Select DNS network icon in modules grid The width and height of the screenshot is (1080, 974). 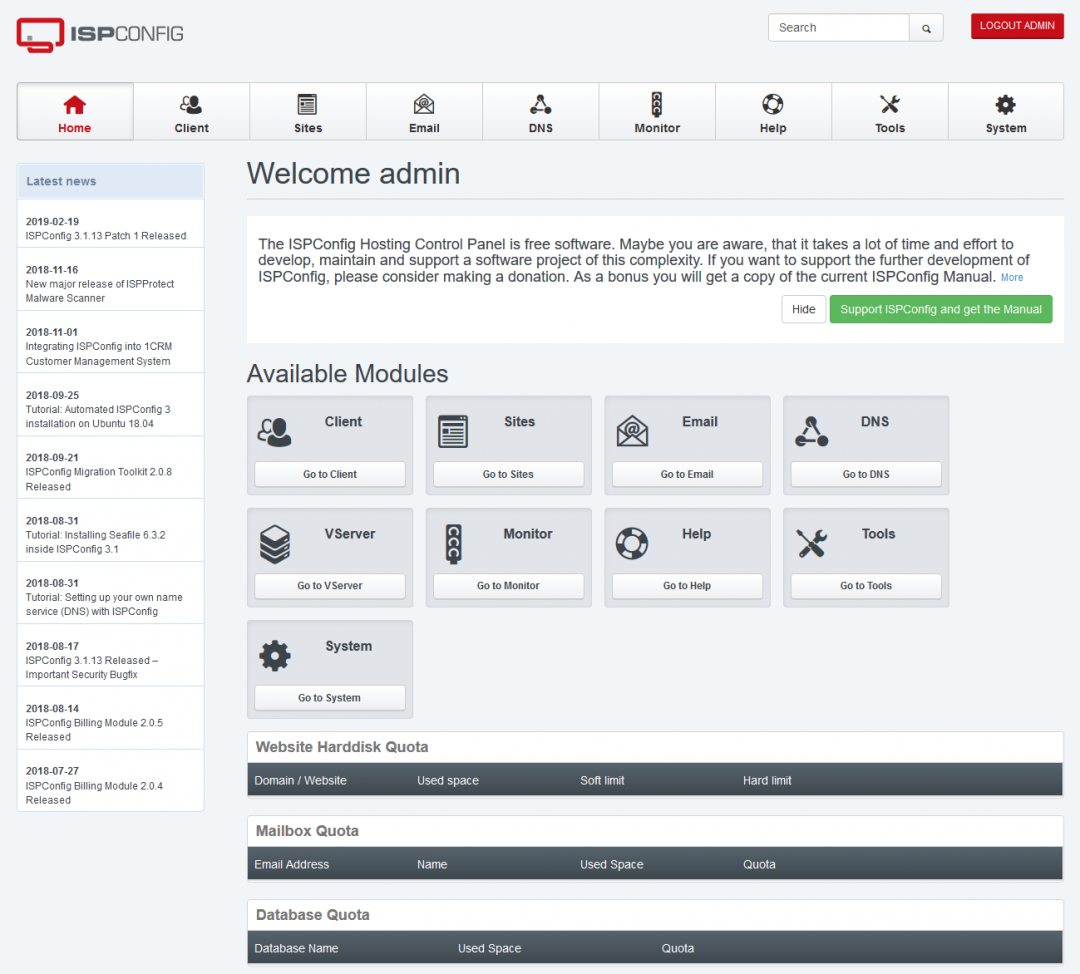coord(811,431)
